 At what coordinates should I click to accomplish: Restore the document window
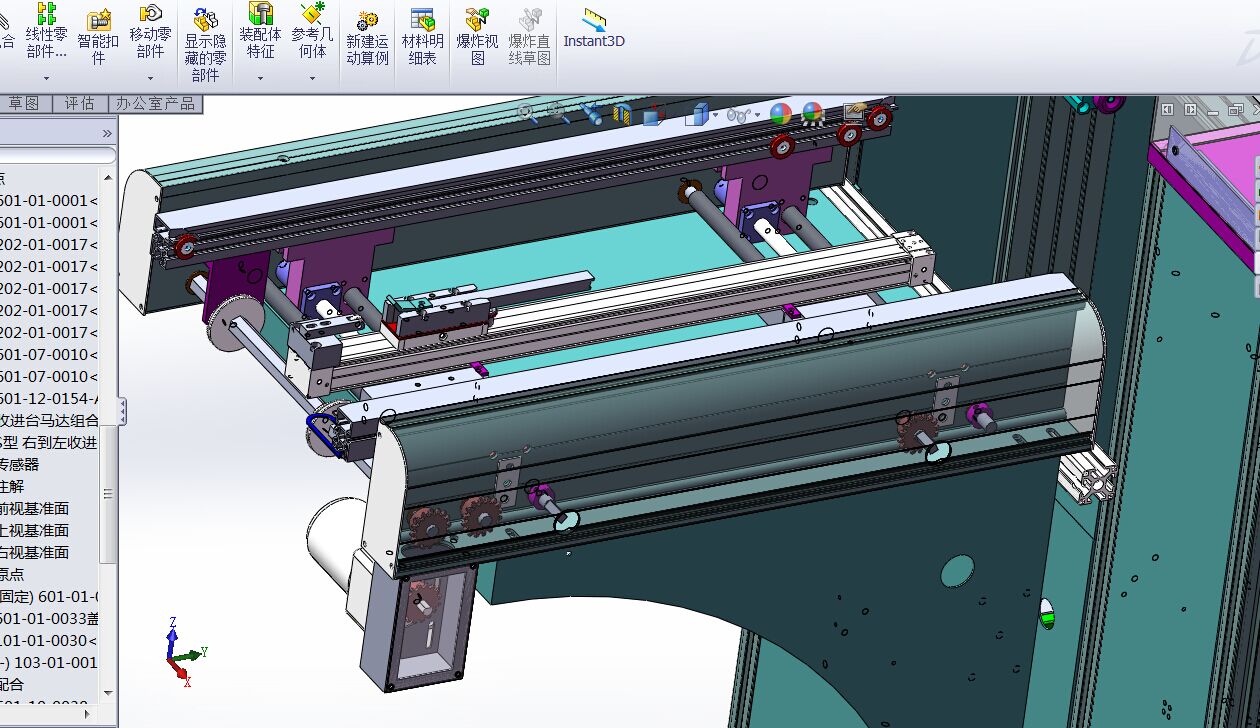(x=1236, y=108)
